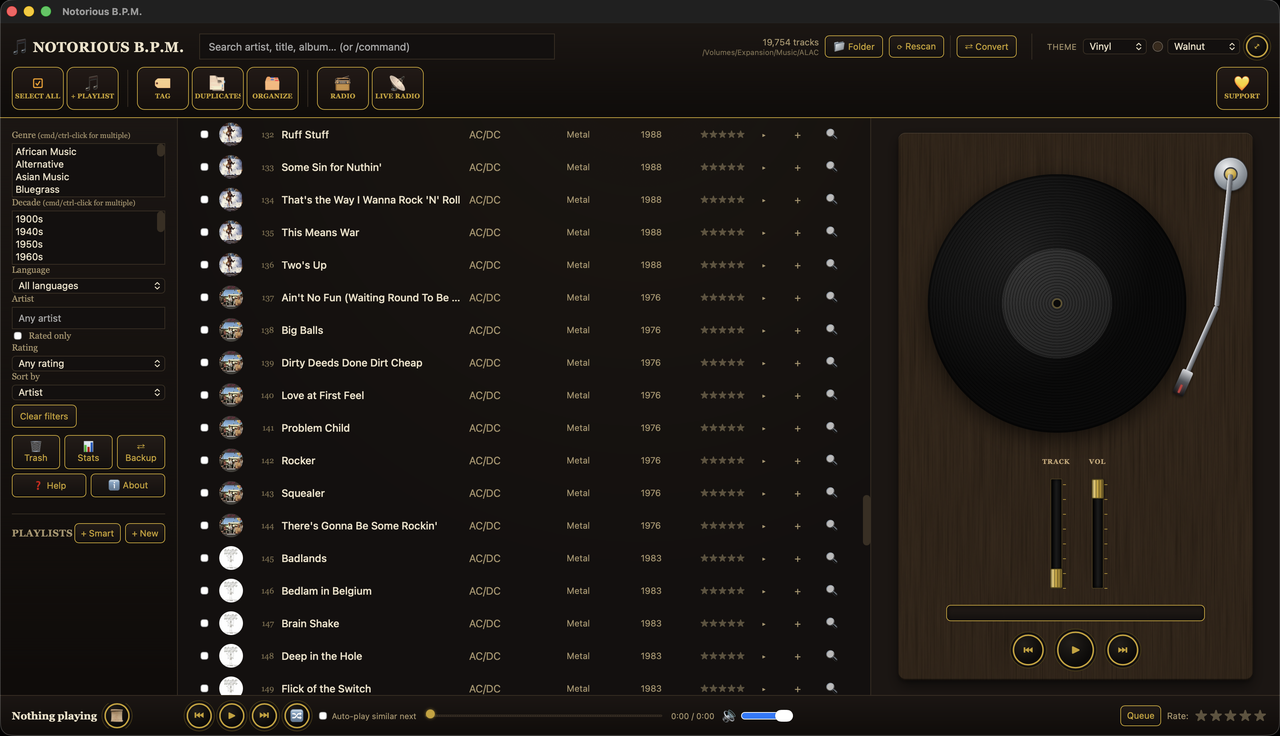This screenshot has width=1280, height=736.
Task: Create a Smart playlist
Action: click(98, 534)
